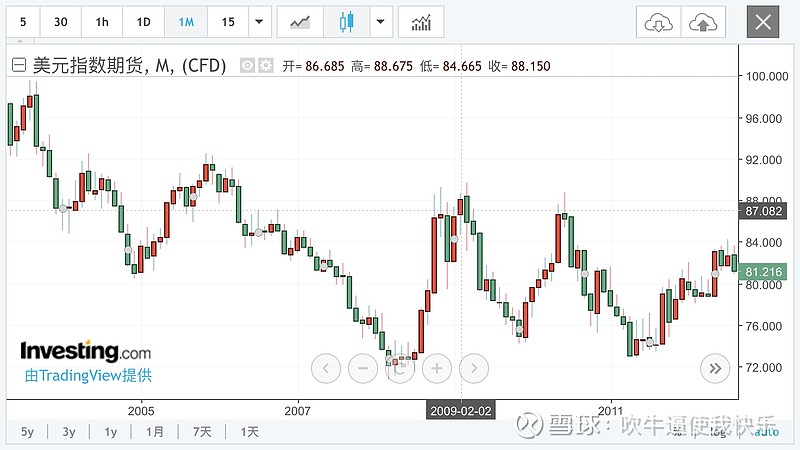Jump to latest bar double-arrow button

pos(714,368)
